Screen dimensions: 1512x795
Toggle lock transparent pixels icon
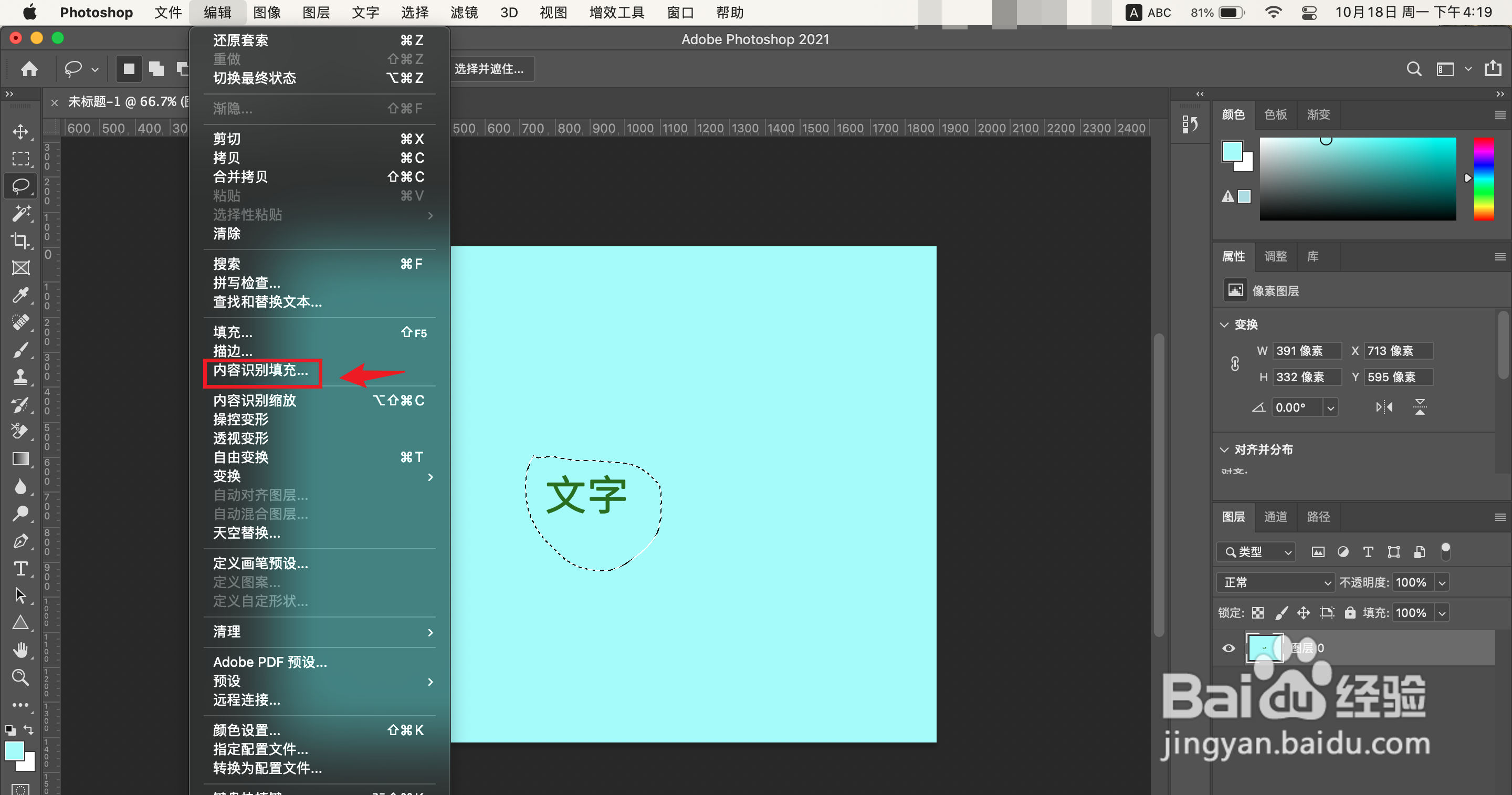(x=1257, y=613)
